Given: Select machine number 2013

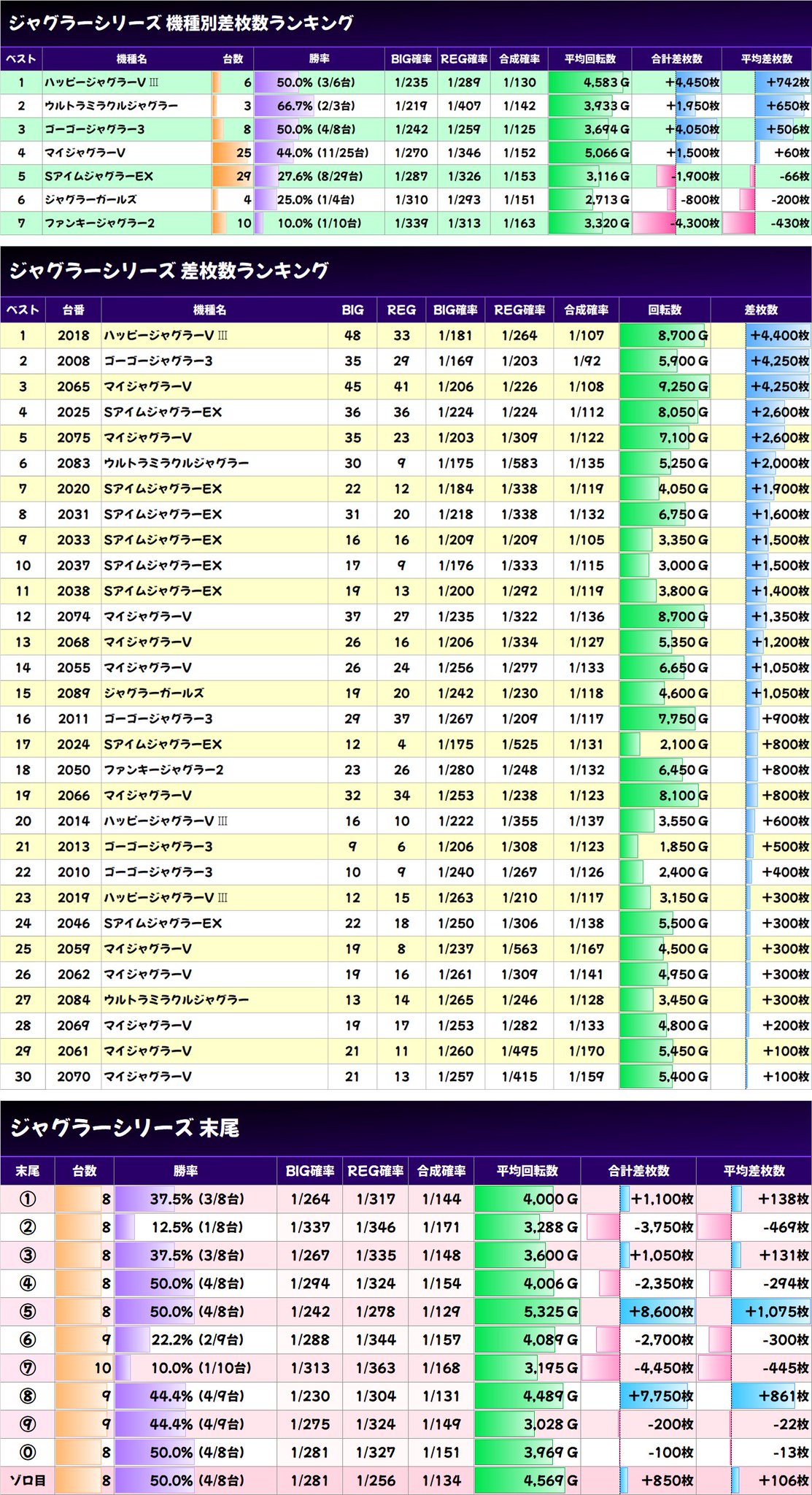Looking at the screenshot, I should (x=73, y=847).
